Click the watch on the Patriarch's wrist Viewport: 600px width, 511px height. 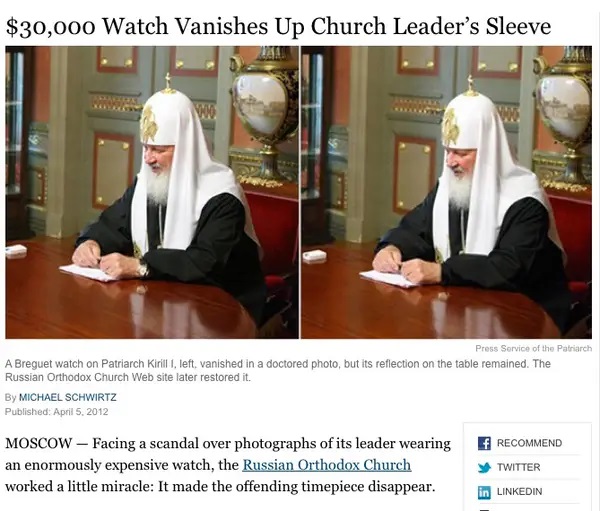143,268
